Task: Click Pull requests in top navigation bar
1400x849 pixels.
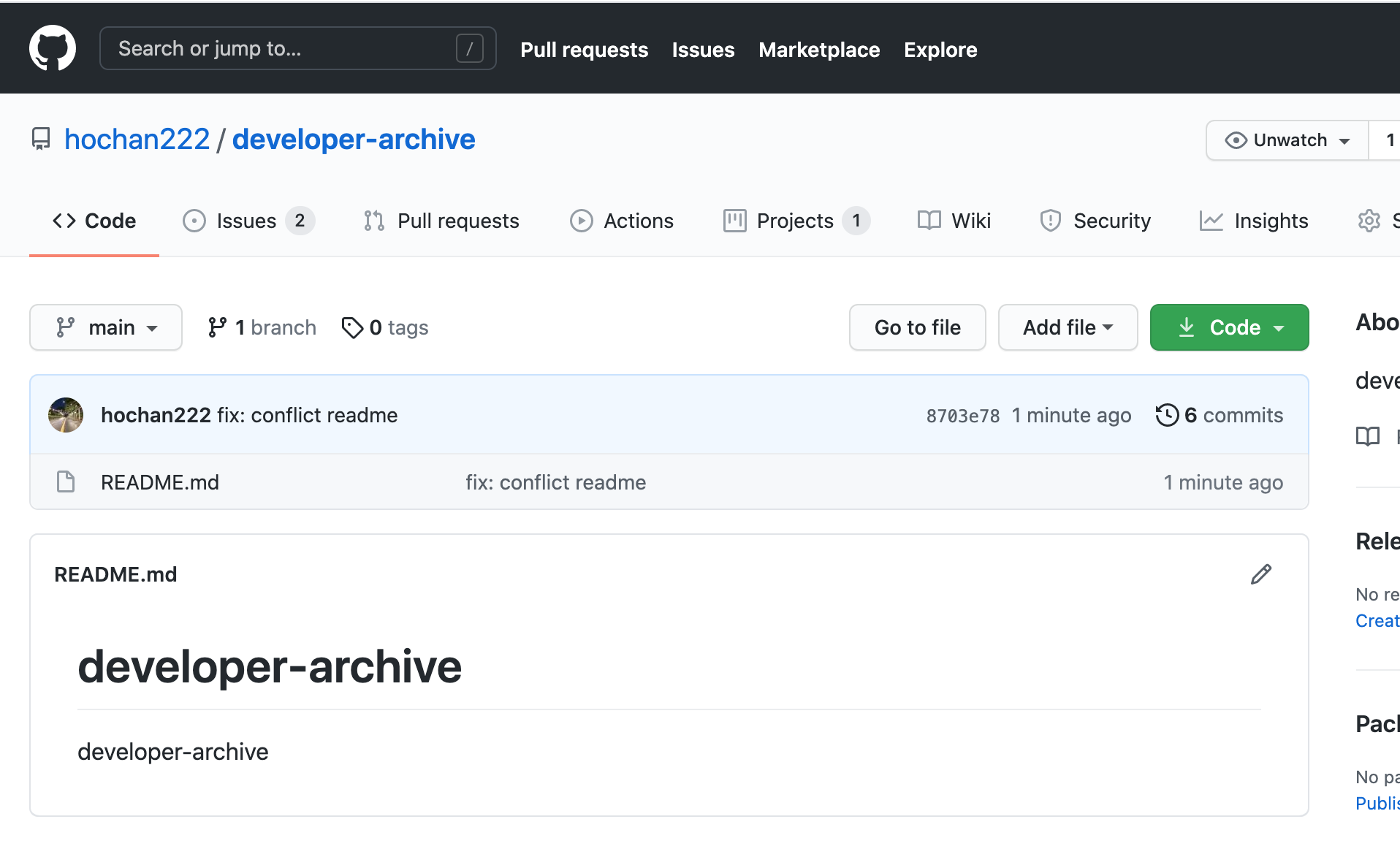Action: tap(584, 50)
